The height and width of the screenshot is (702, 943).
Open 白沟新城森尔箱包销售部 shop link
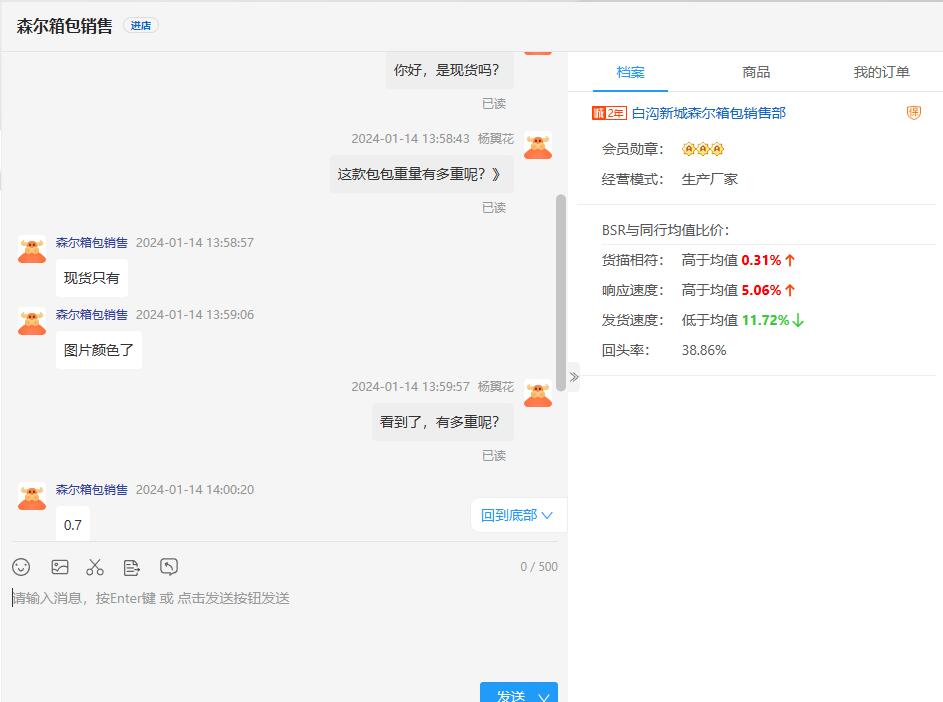(x=708, y=113)
